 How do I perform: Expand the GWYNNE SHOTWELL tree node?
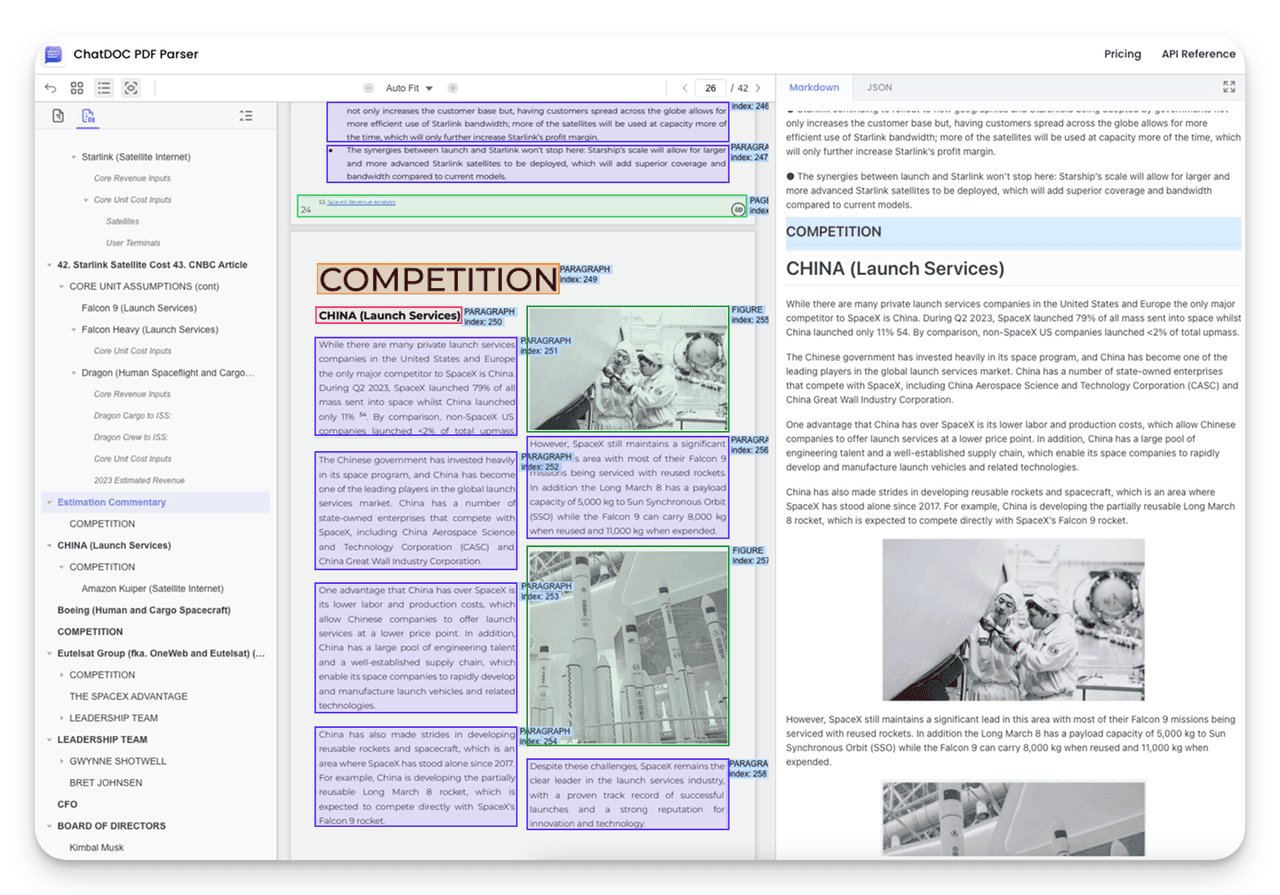click(x=61, y=761)
